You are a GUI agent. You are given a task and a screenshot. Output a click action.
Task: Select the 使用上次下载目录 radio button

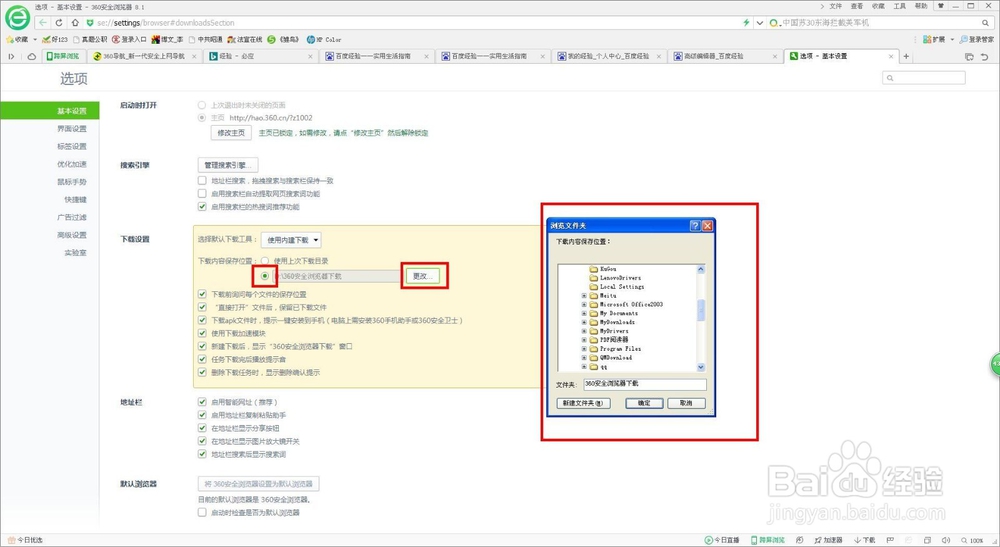(x=265, y=261)
